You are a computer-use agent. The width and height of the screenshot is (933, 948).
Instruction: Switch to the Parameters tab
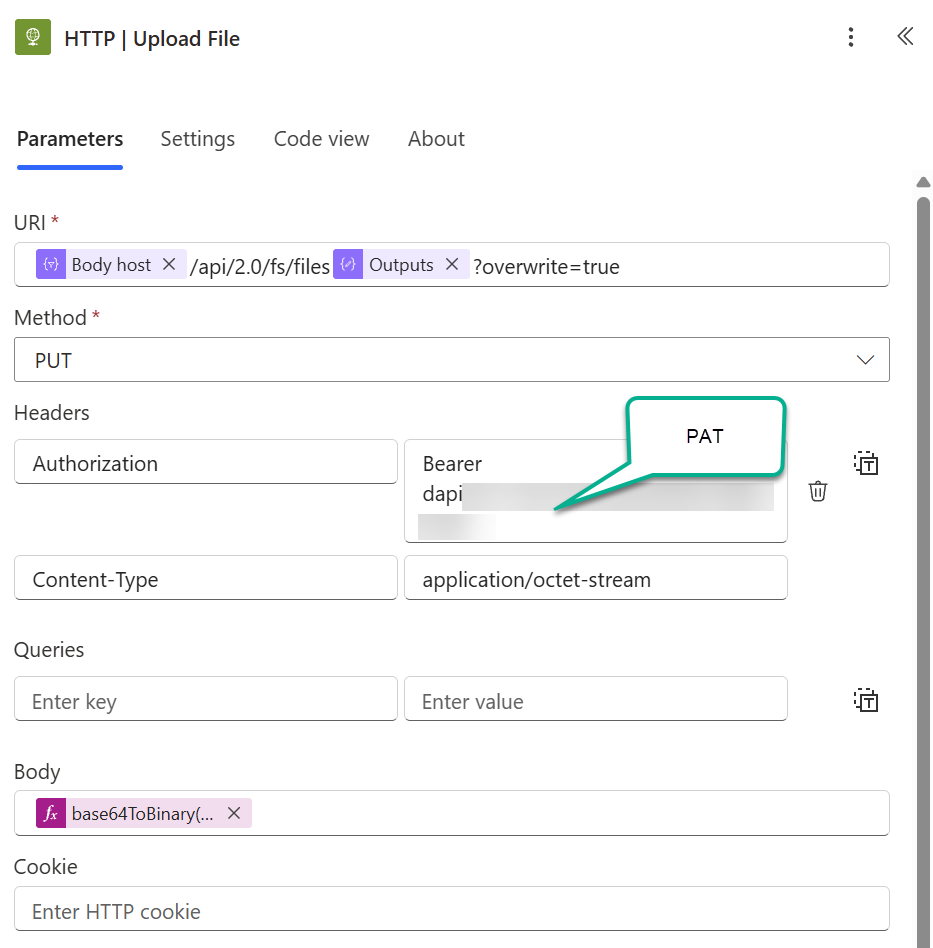click(x=70, y=139)
